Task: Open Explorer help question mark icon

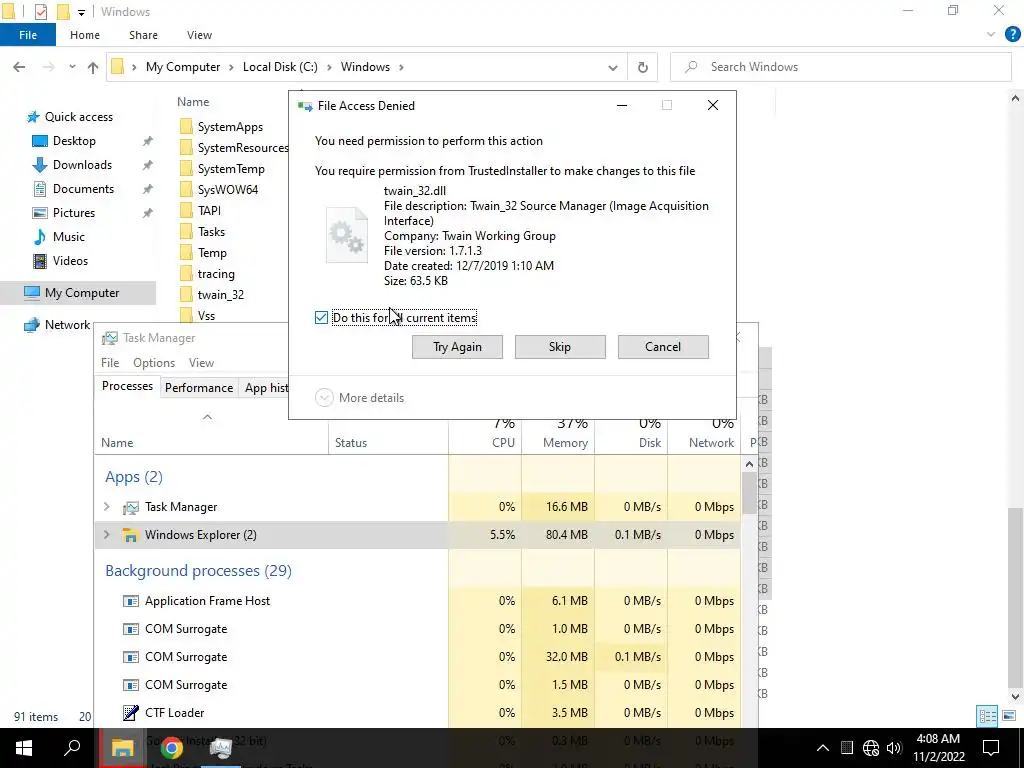Action: coord(1012,35)
